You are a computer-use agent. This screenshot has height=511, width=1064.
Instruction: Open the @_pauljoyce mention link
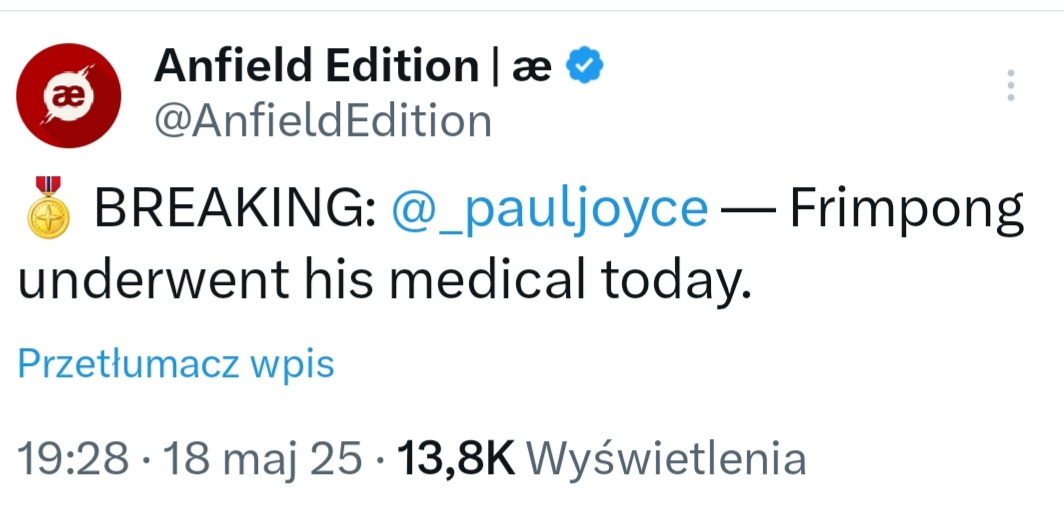coord(550,208)
